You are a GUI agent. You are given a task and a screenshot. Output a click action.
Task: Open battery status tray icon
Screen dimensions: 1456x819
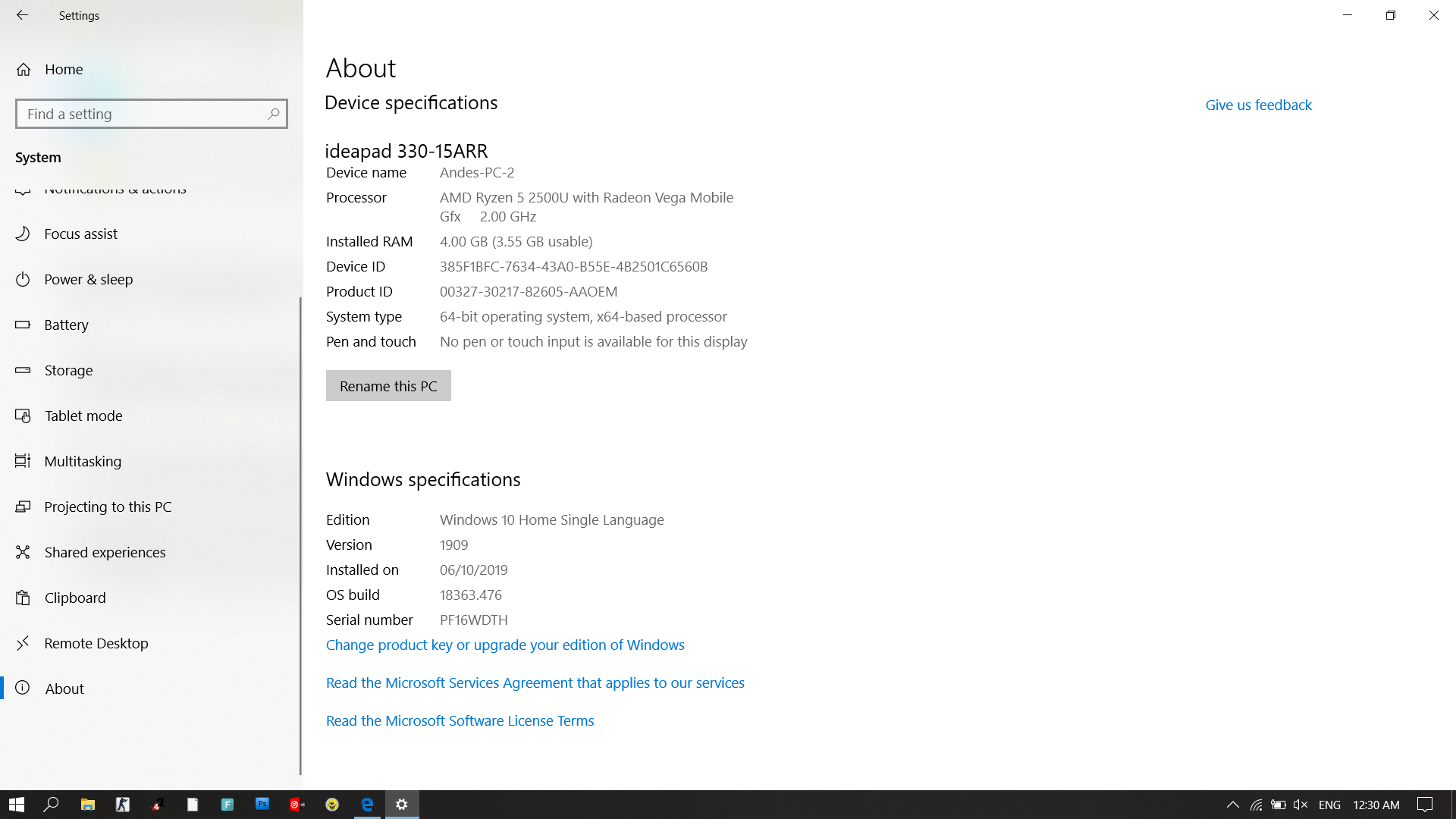[1279, 805]
